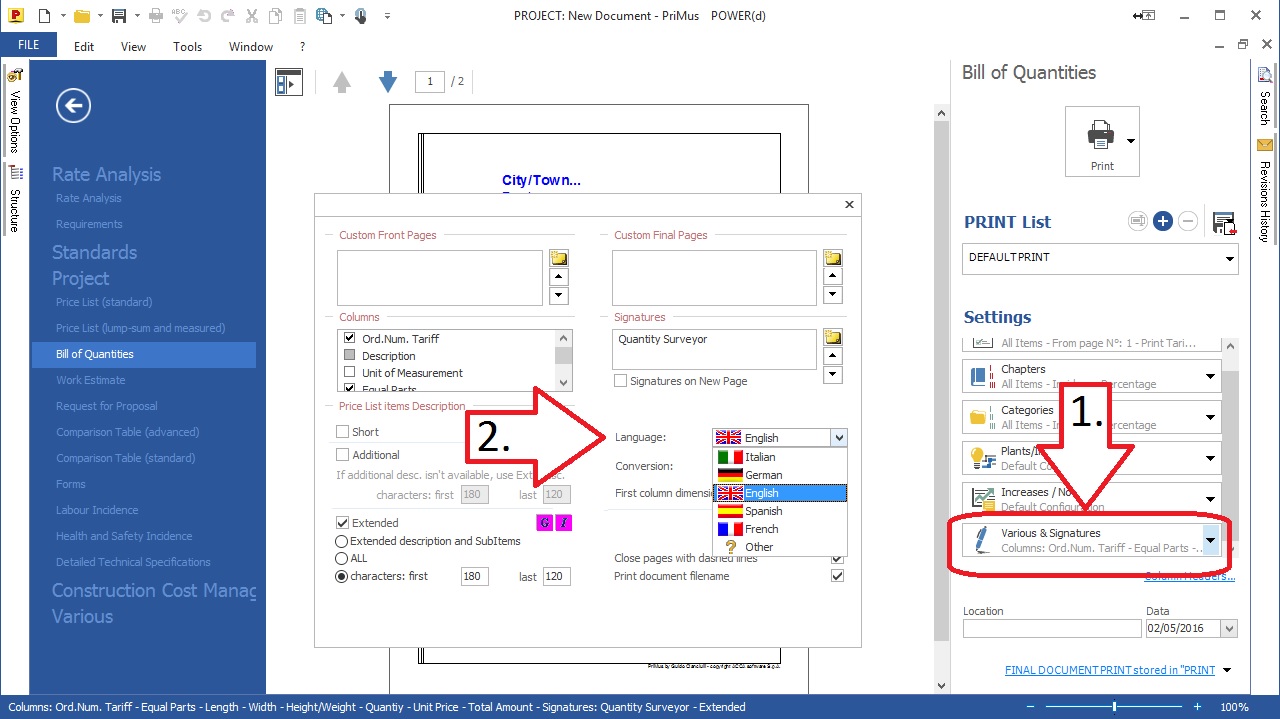Click the printer icon in the quick toolbar

(156, 16)
